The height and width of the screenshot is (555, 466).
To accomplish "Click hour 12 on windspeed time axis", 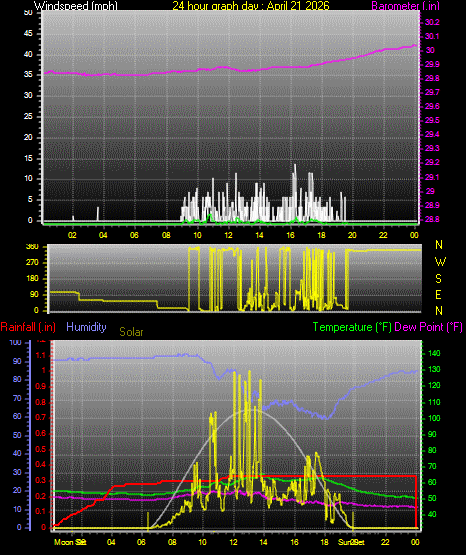I will pyautogui.click(x=228, y=235).
